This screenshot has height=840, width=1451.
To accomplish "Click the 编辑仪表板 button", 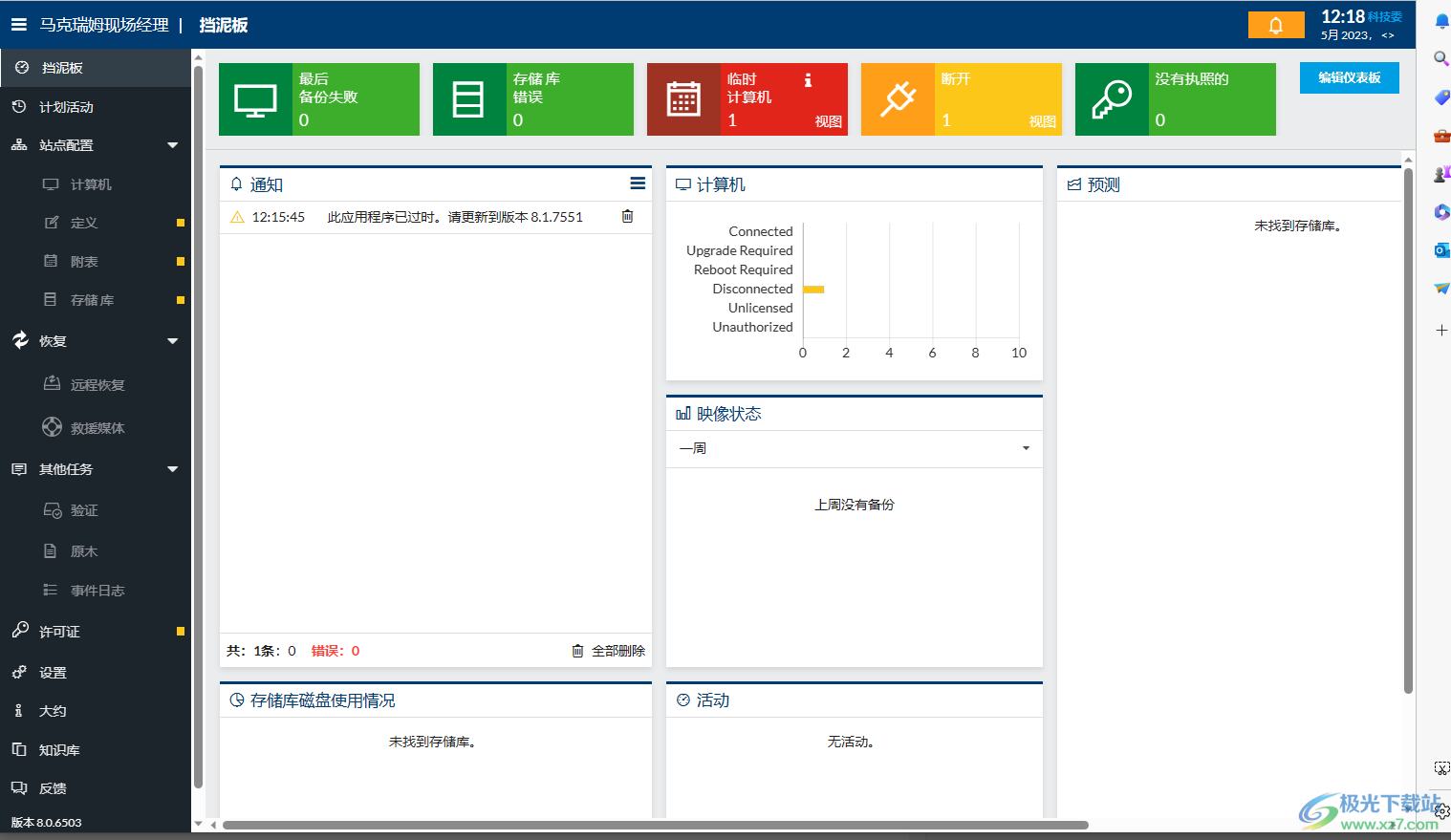I will (1350, 77).
